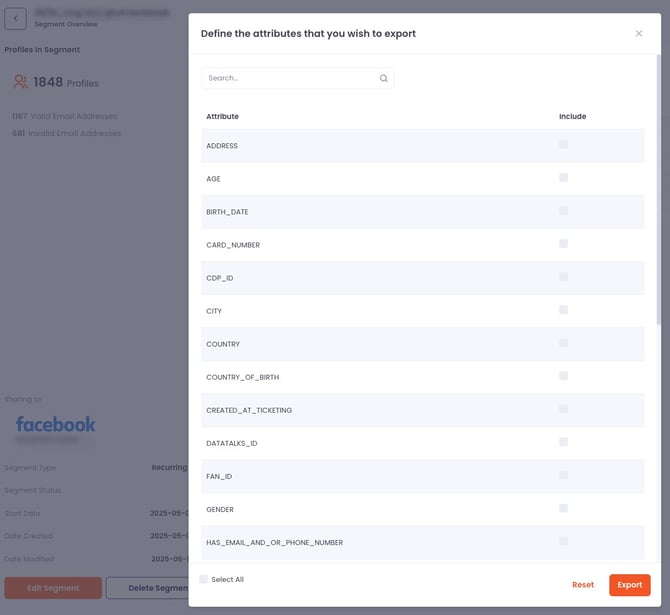
Task: Check the CARD_NUMBER attribute
Action: pyautogui.click(x=564, y=244)
